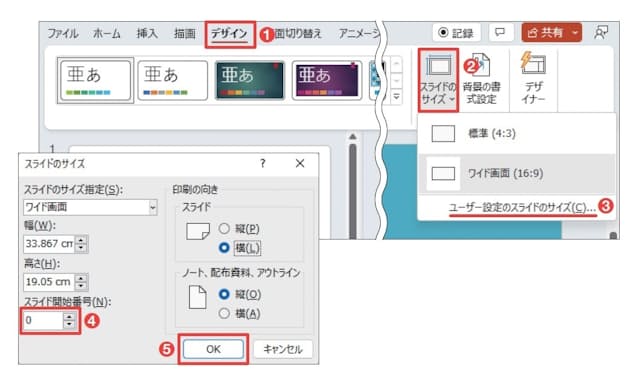Decrease slide start number with down spinner
The height and width of the screenshot is (379, 638).
point(69,324)
